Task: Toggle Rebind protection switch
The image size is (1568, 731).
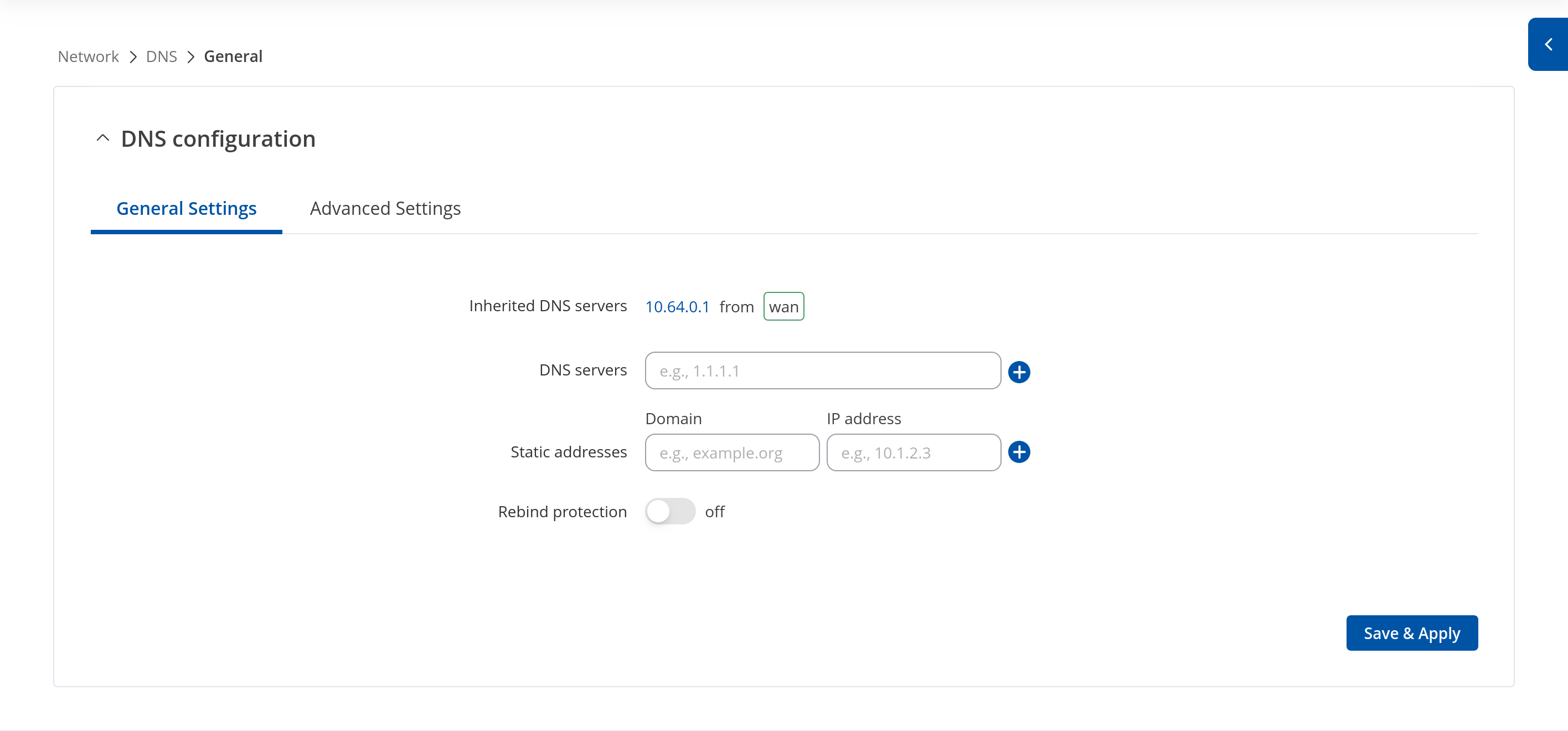Action: click(670, 511)
